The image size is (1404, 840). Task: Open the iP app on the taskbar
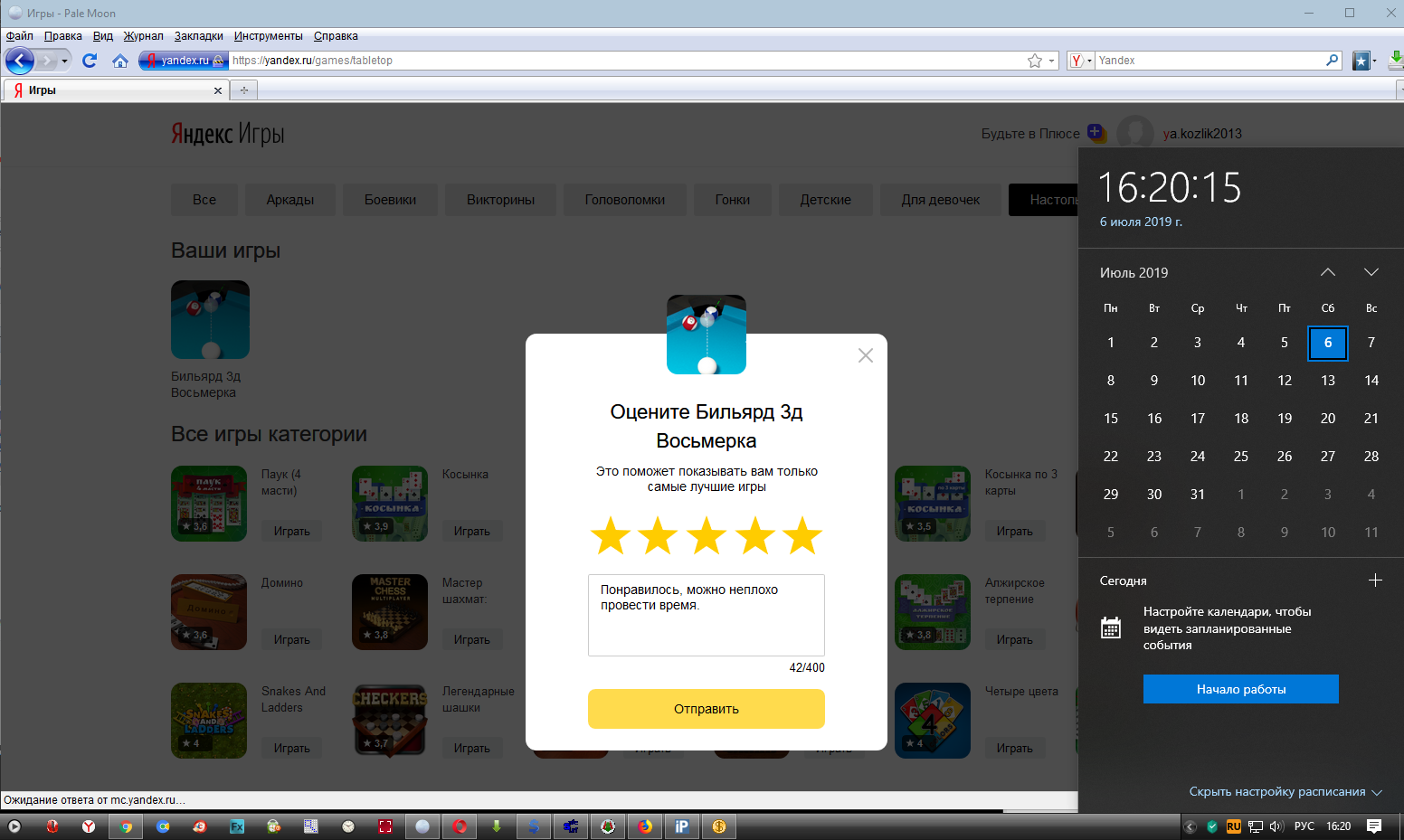click(x=682, y=826)
